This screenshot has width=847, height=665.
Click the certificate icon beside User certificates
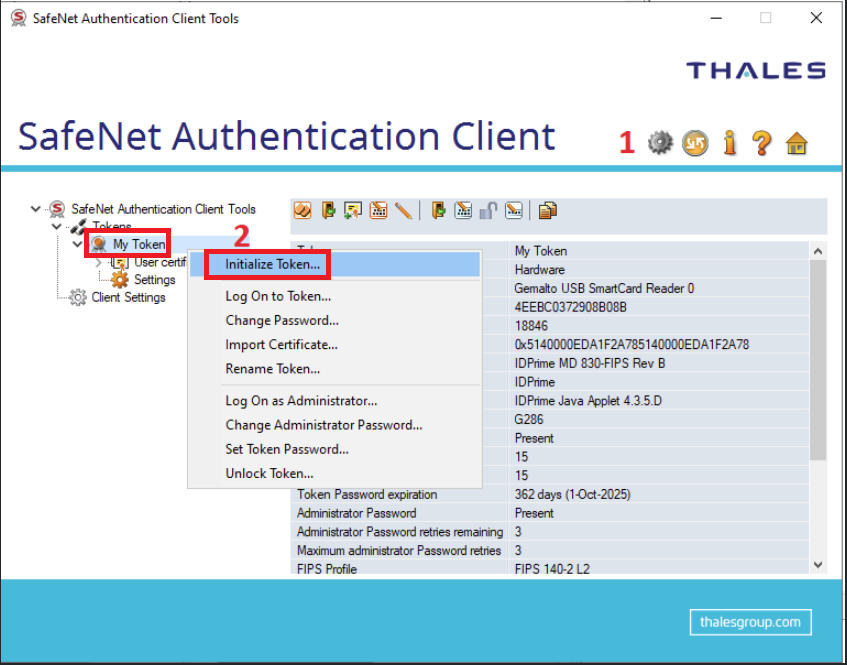120,263
